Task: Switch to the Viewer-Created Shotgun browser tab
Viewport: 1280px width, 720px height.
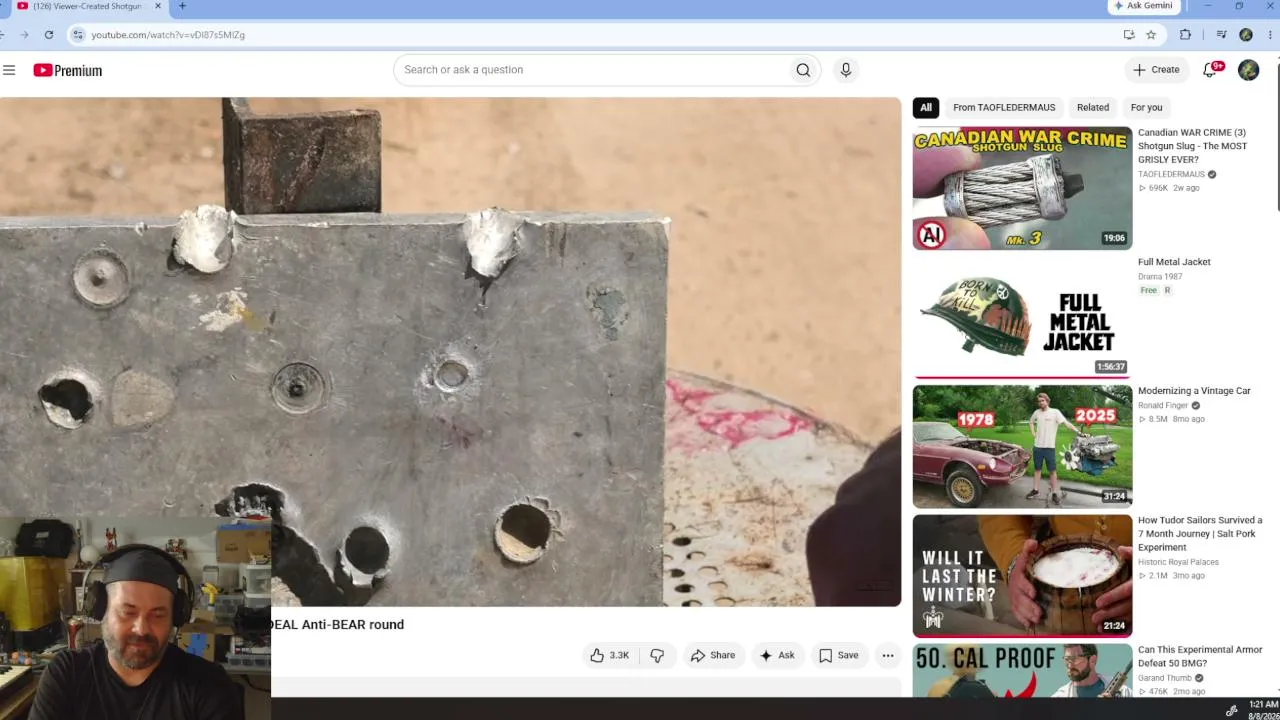Action: point(87,6)
